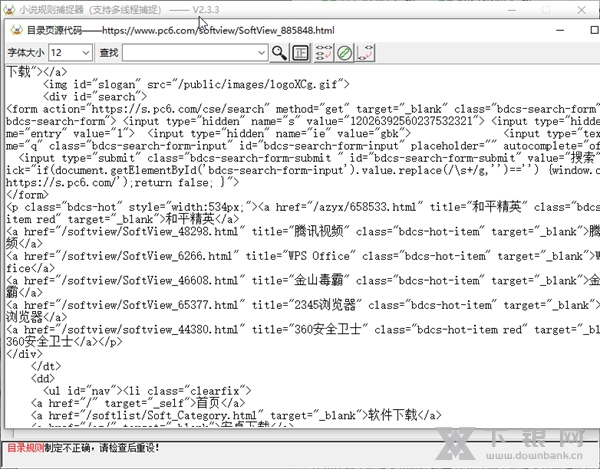The image size is (600, 469).
Task: Click the red-dotted list rule icon
Action: [324, 52]
